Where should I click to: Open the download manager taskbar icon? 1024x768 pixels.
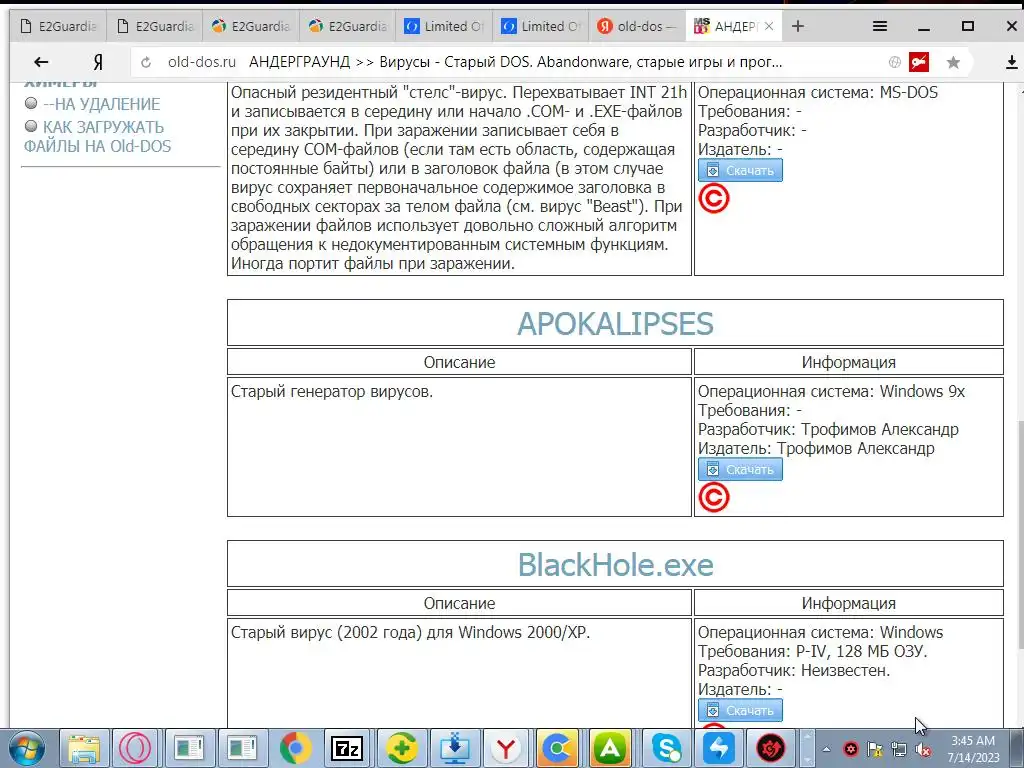click(454, 748)
